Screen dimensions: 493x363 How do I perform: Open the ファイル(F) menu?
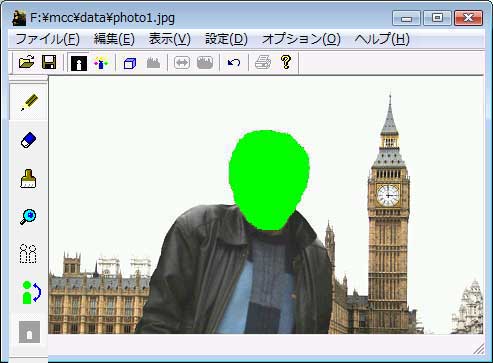click(47, 39)
